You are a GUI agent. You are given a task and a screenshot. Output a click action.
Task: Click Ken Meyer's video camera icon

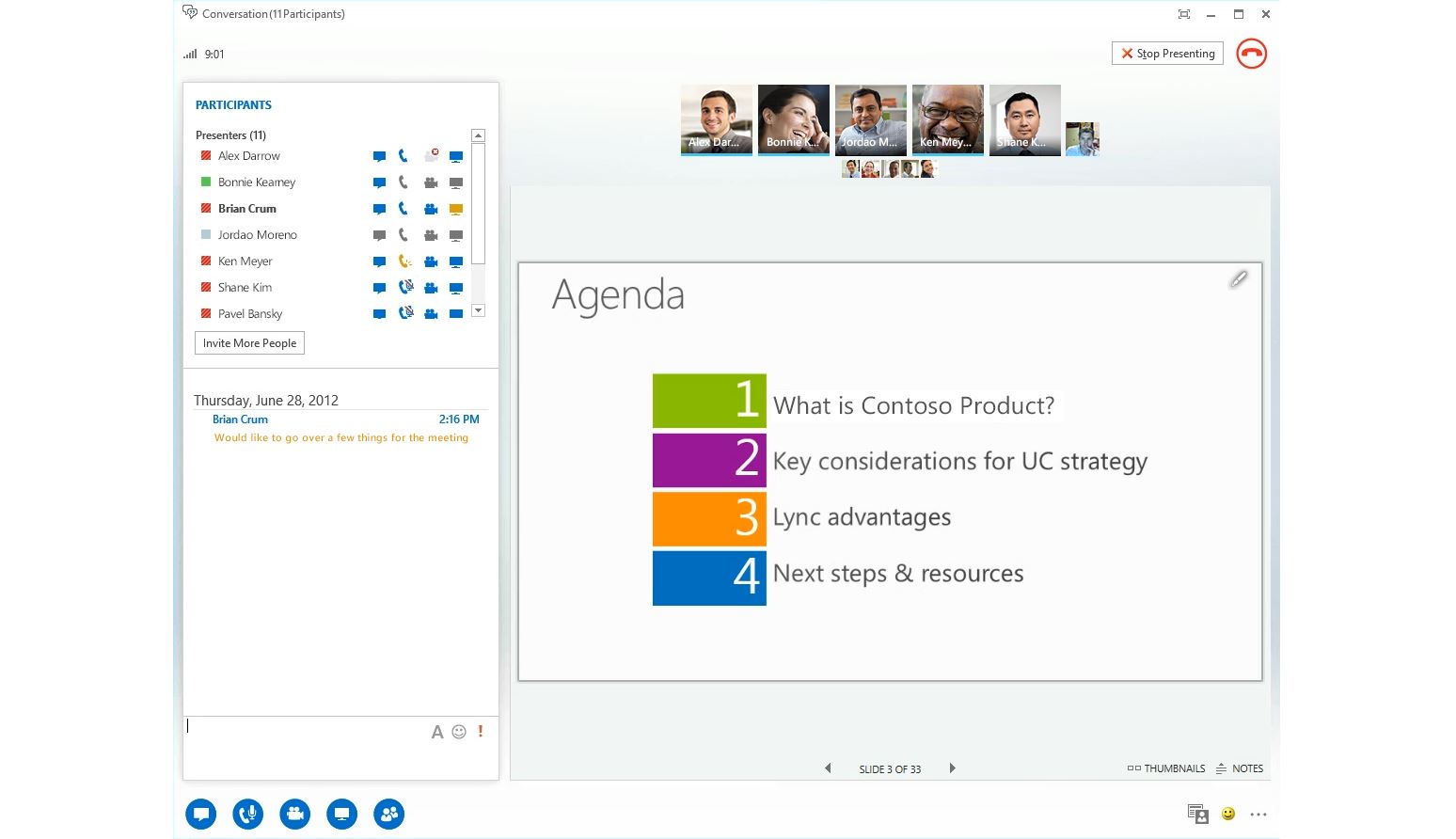point(431,261)
